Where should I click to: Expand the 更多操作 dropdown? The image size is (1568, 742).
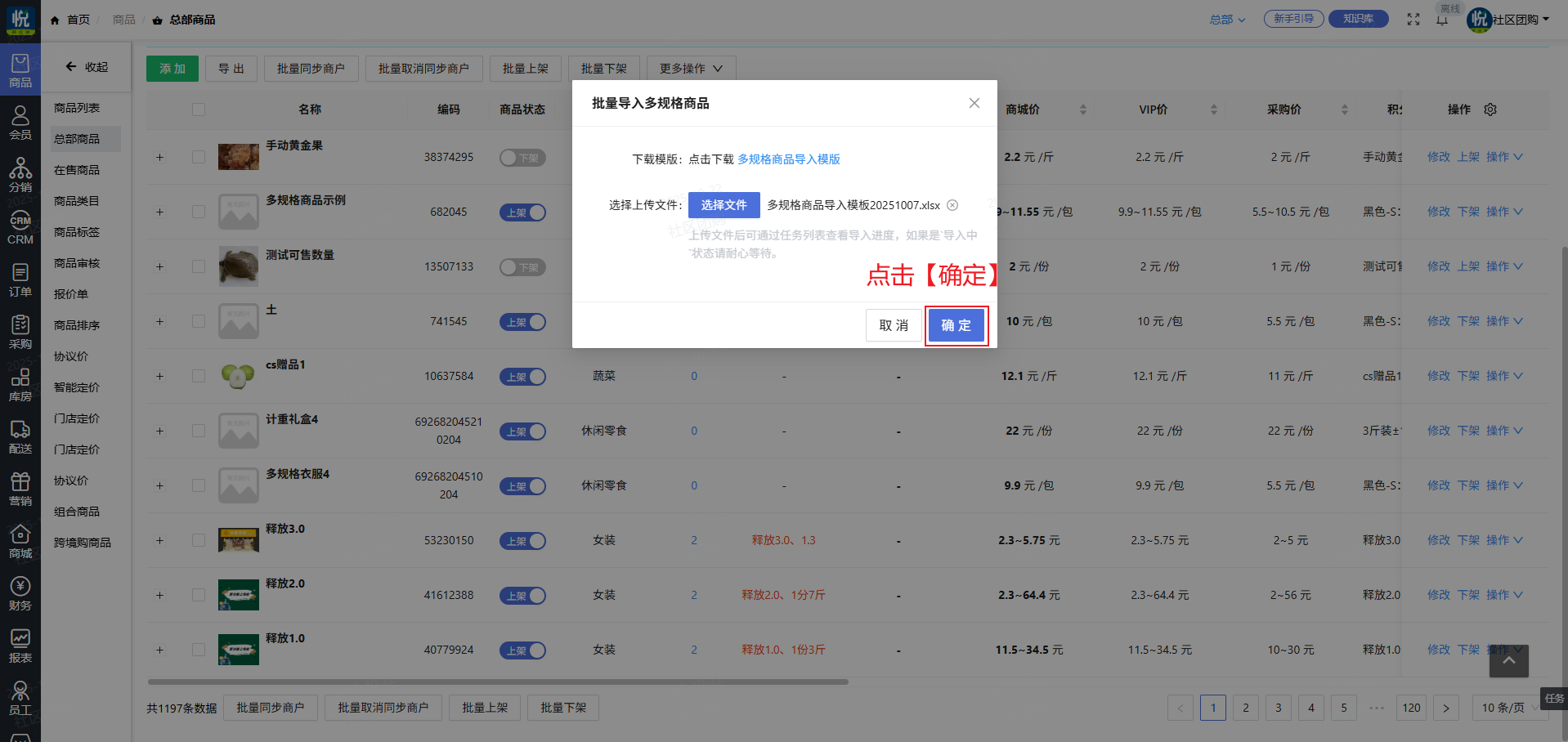click(691, 69)
